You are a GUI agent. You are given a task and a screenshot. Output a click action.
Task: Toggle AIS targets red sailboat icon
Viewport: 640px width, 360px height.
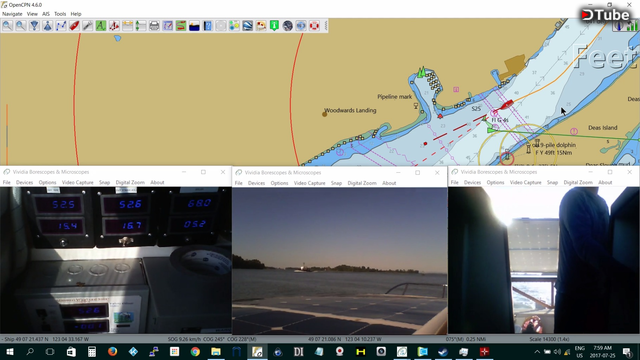114,26
